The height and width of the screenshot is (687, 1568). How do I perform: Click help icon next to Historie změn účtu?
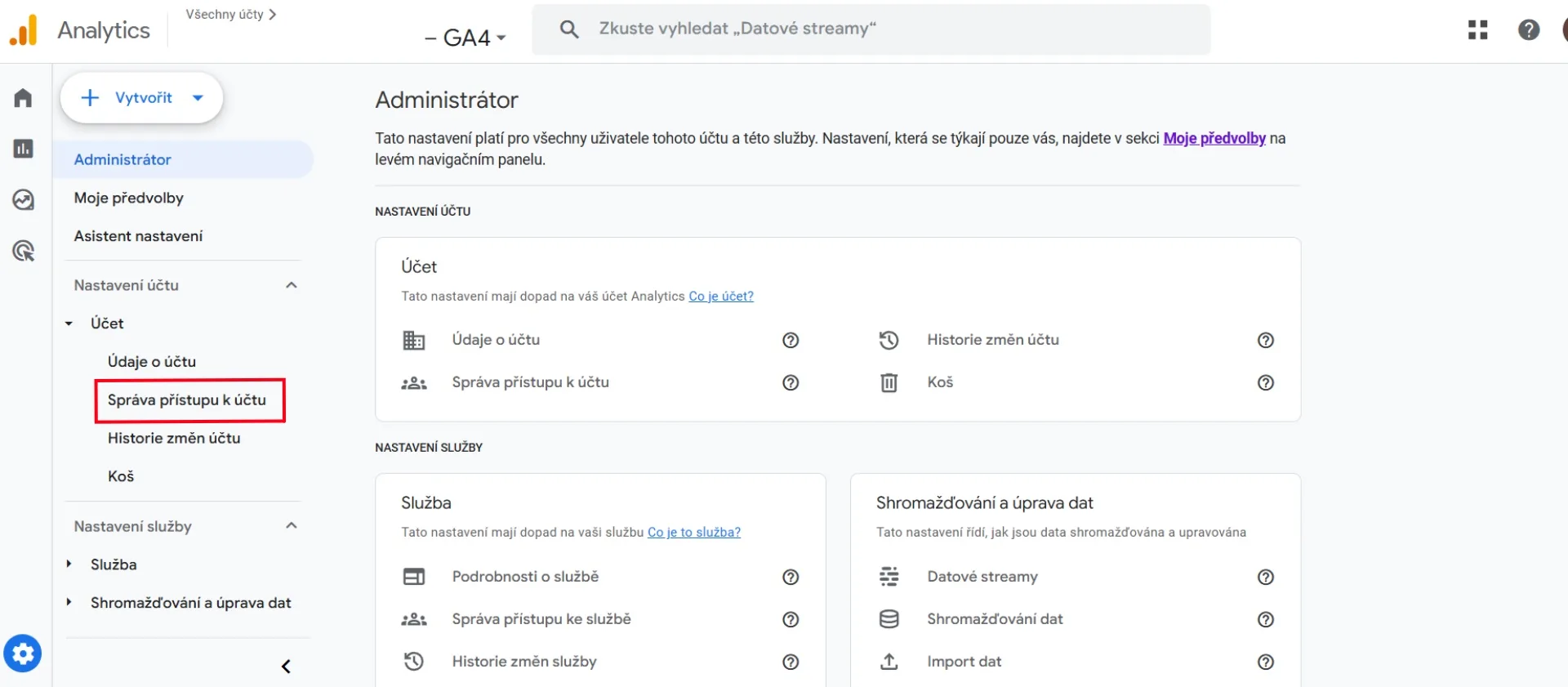(1266, 341)
